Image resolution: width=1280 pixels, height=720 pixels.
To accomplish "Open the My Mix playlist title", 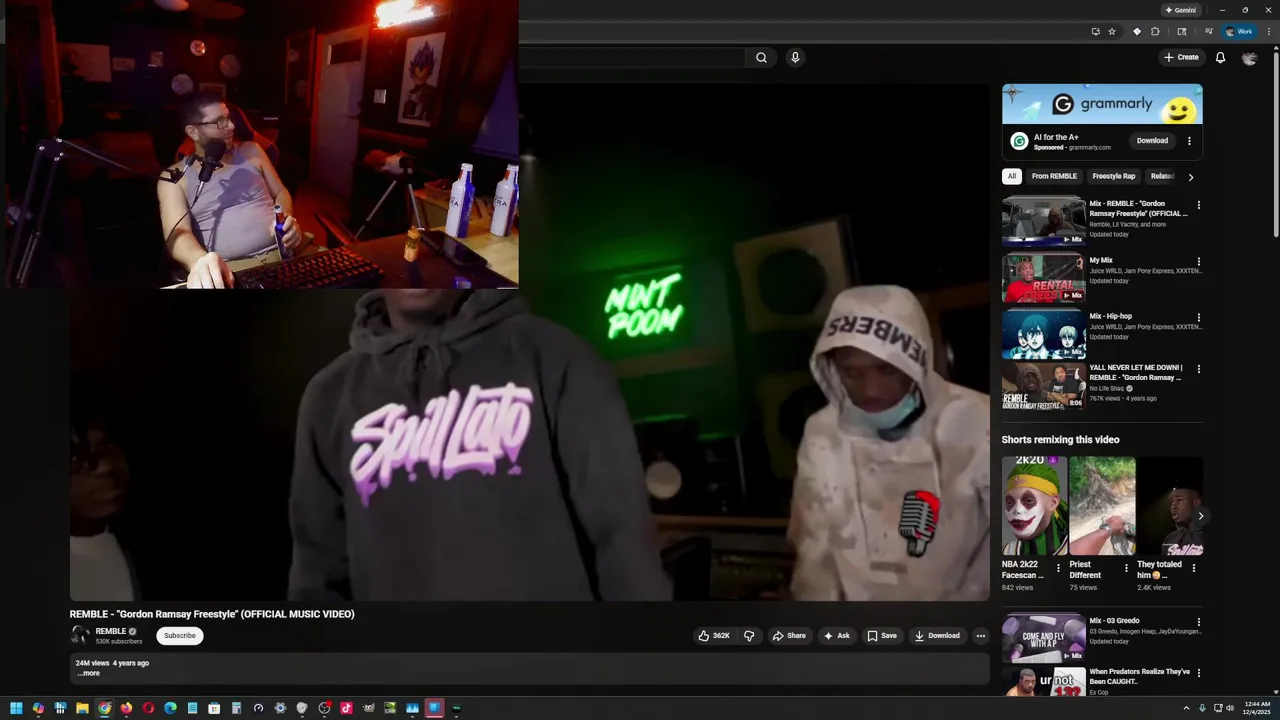I will [1101, 260].
